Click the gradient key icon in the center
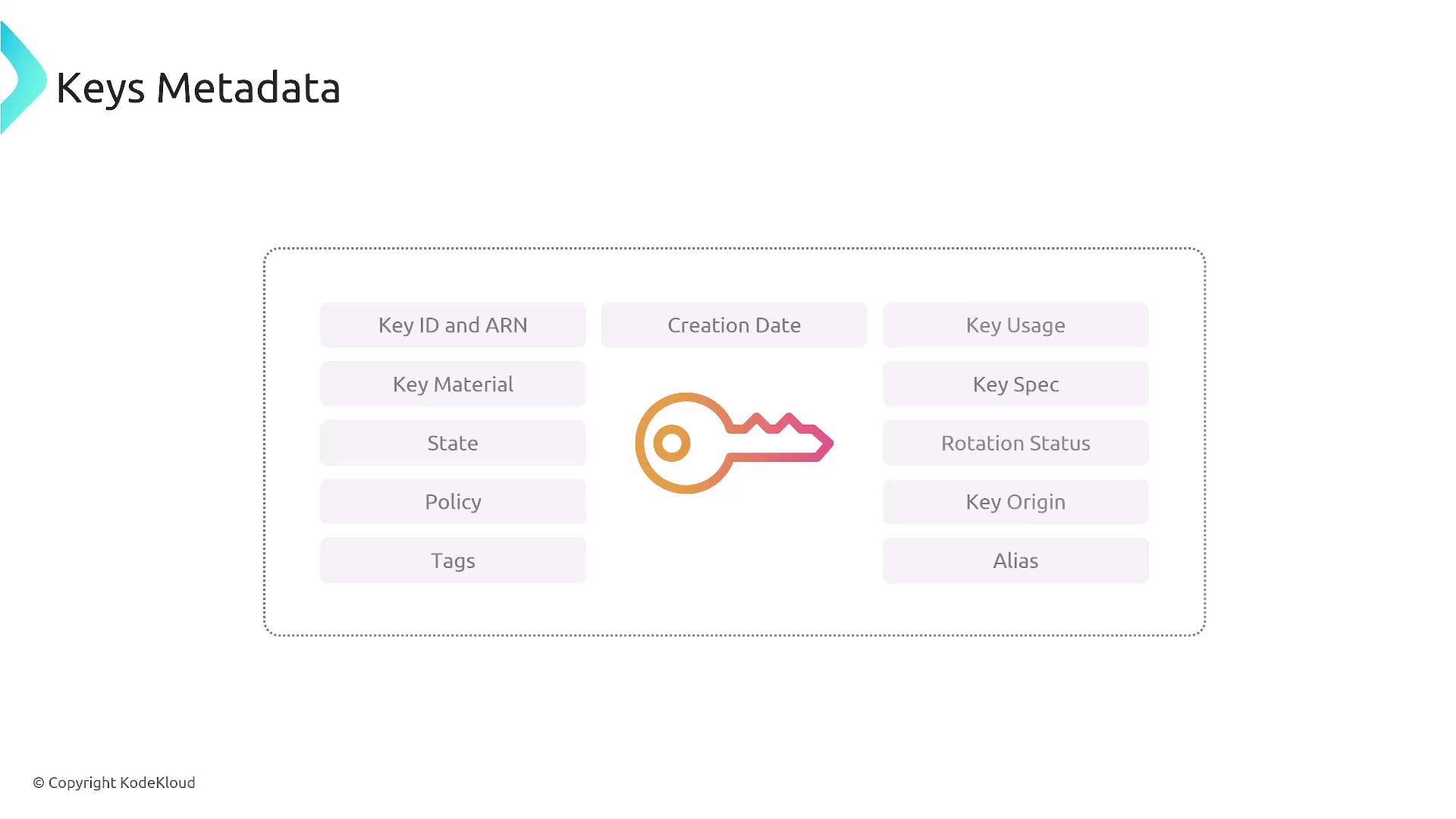The height and width of the screenshot is (819, 1456). point(733,443)
